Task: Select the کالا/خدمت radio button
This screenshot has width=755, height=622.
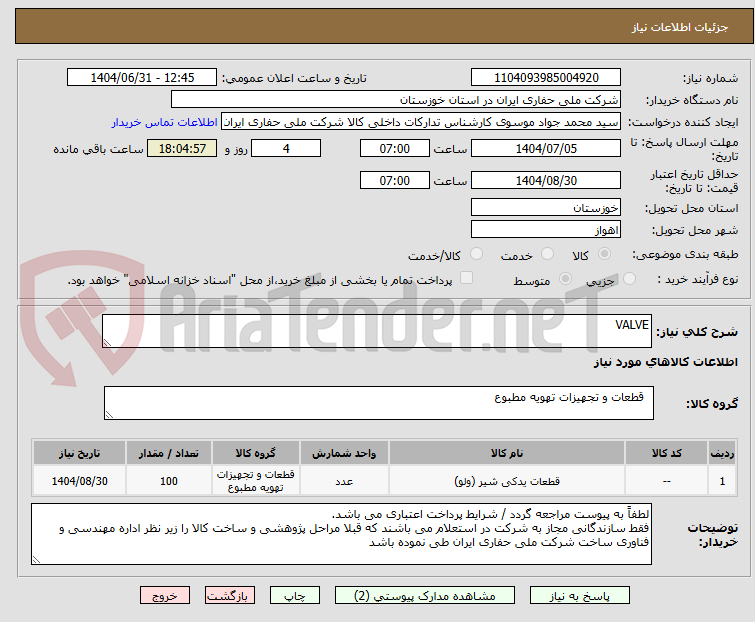Action: [476, 254]
